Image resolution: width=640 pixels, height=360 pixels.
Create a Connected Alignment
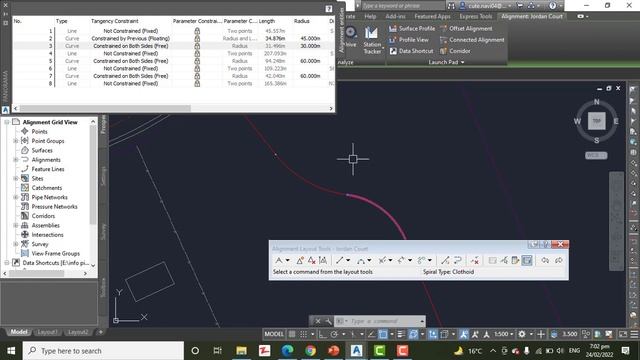click(x=472, y=40)
